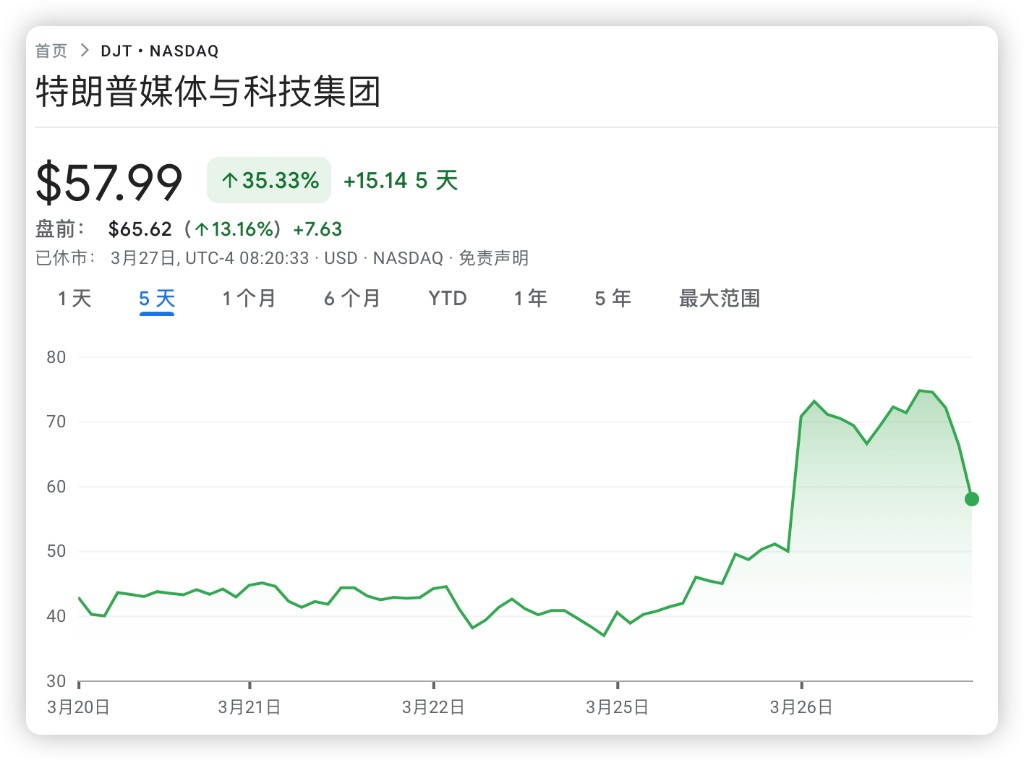
Task: Click the 40 y-axis label
Action: [56, 616]
